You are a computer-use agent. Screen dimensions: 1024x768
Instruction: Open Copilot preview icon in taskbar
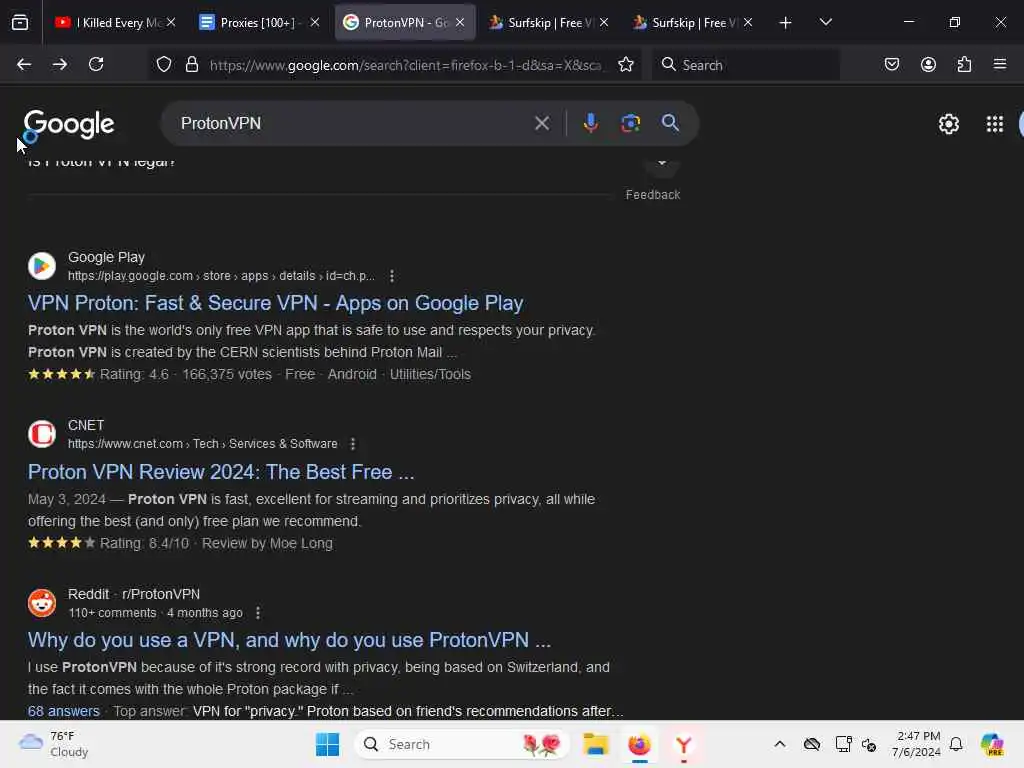[992, 744]
